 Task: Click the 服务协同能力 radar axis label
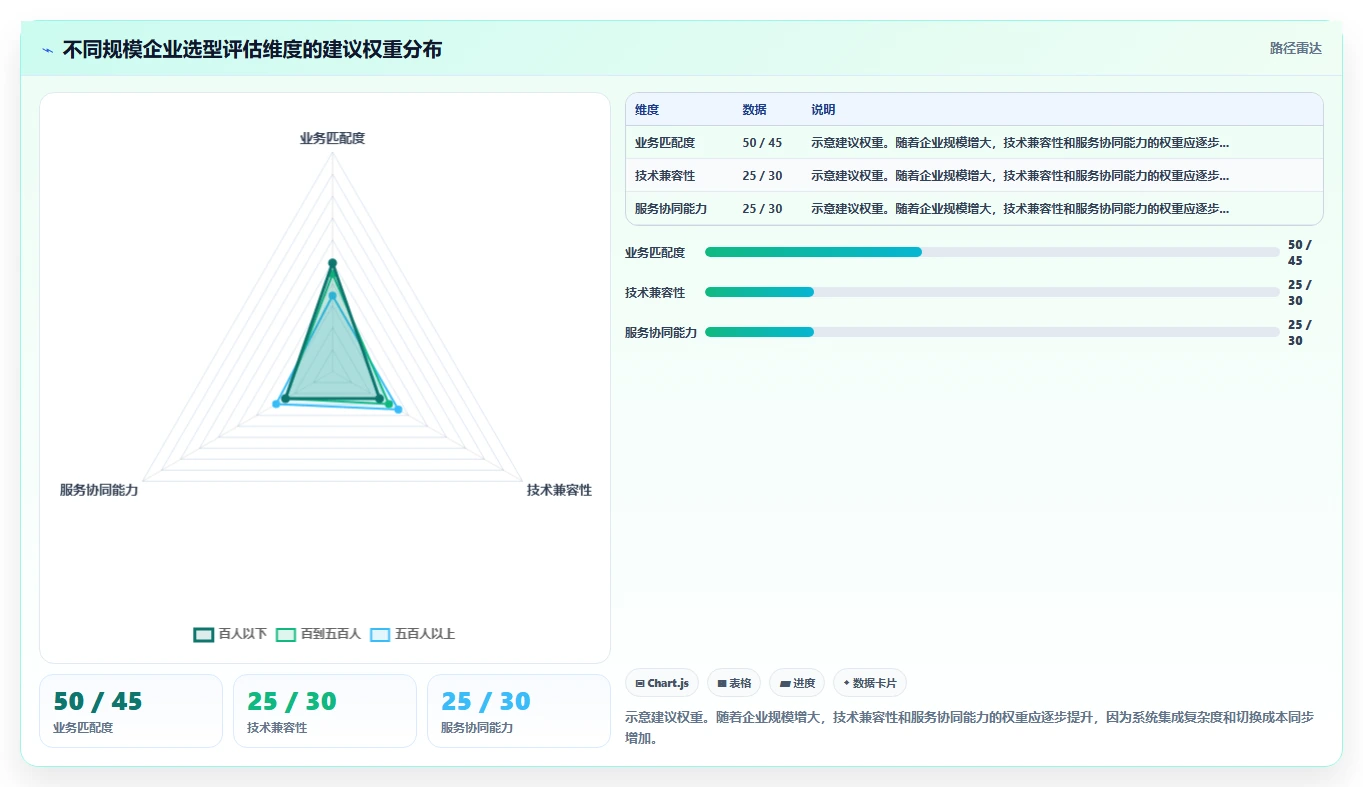(x=99, y=490)
